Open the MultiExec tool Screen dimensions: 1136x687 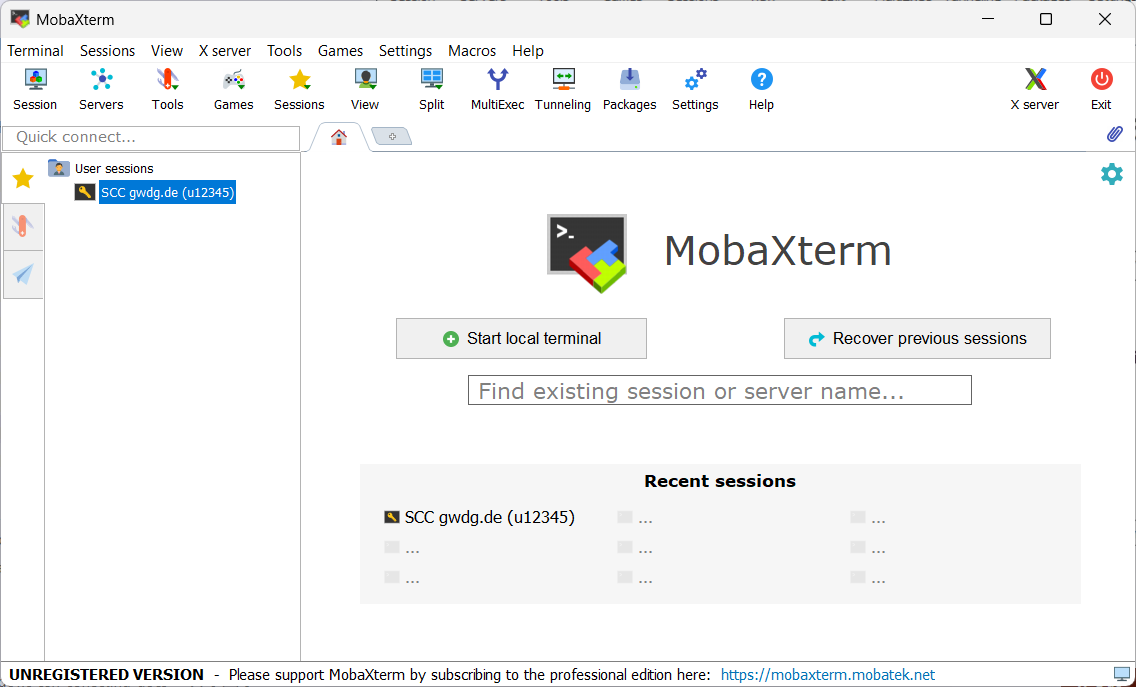497,89
